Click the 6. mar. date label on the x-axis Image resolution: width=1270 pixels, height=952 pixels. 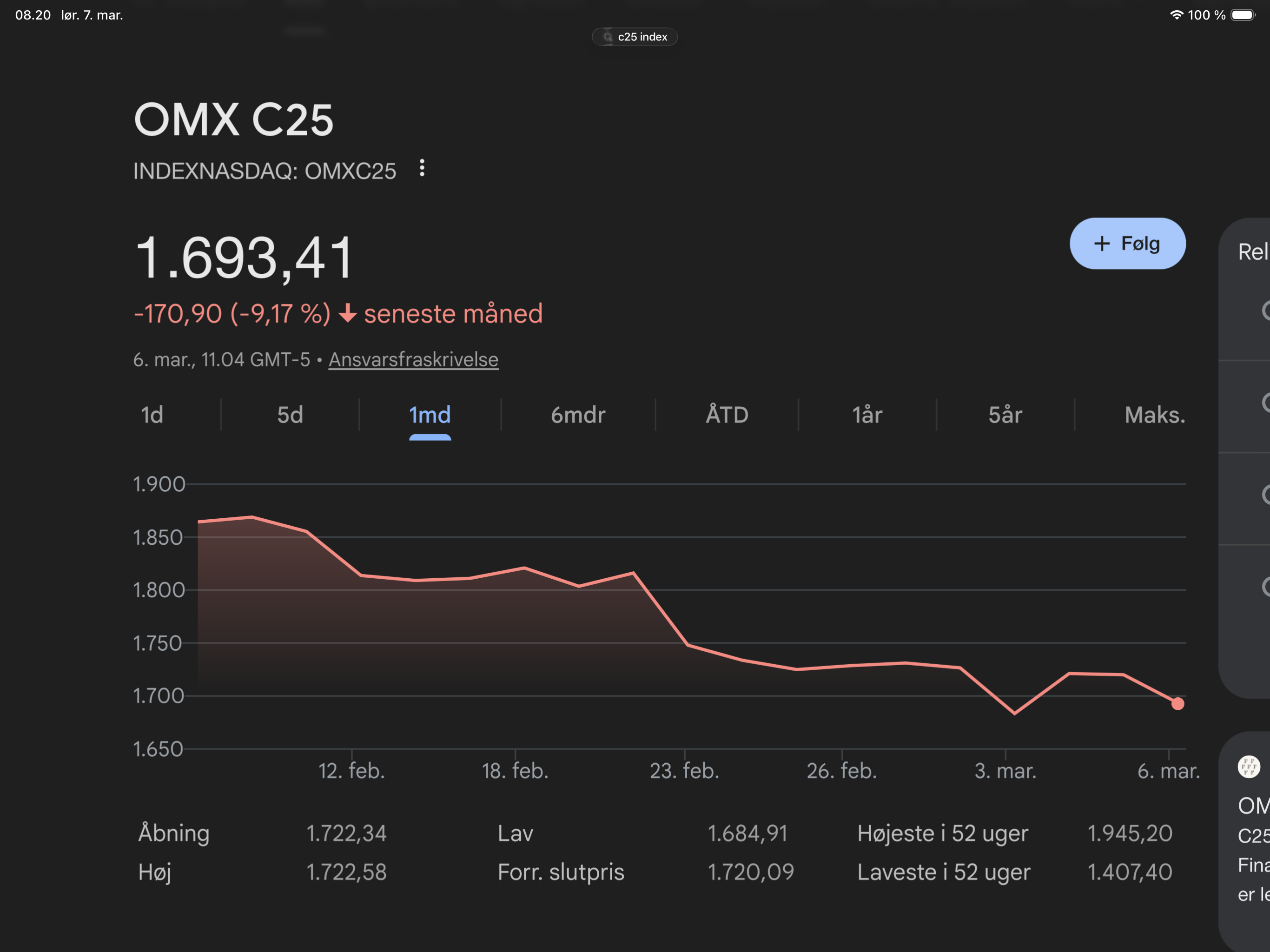pos(1169,771)
